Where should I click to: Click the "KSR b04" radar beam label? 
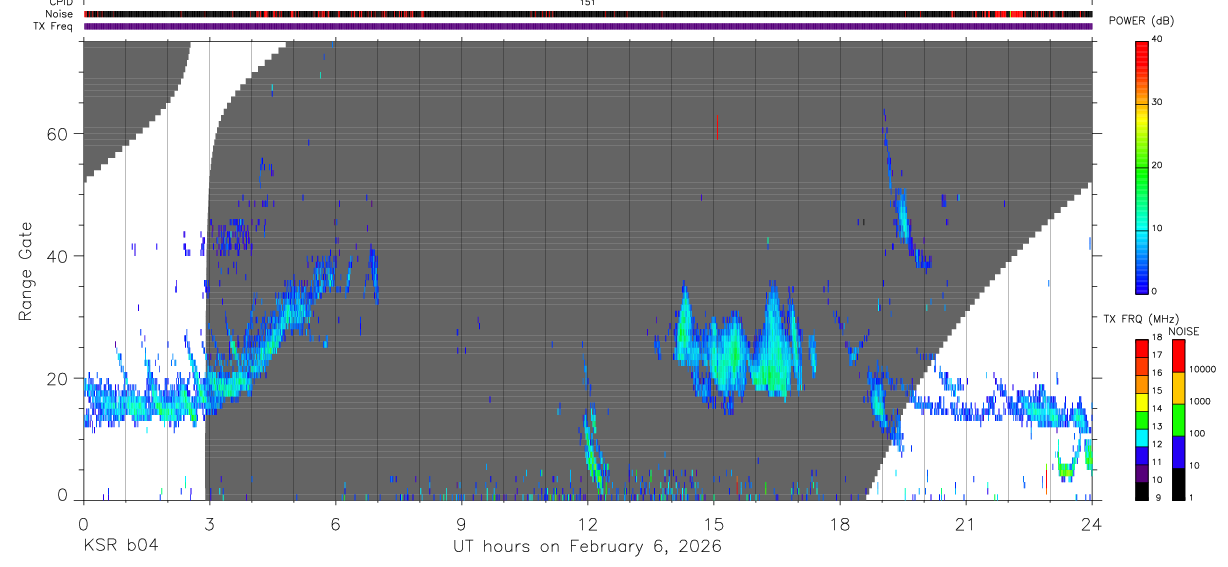pyautogui.click(x=120, y=546)
